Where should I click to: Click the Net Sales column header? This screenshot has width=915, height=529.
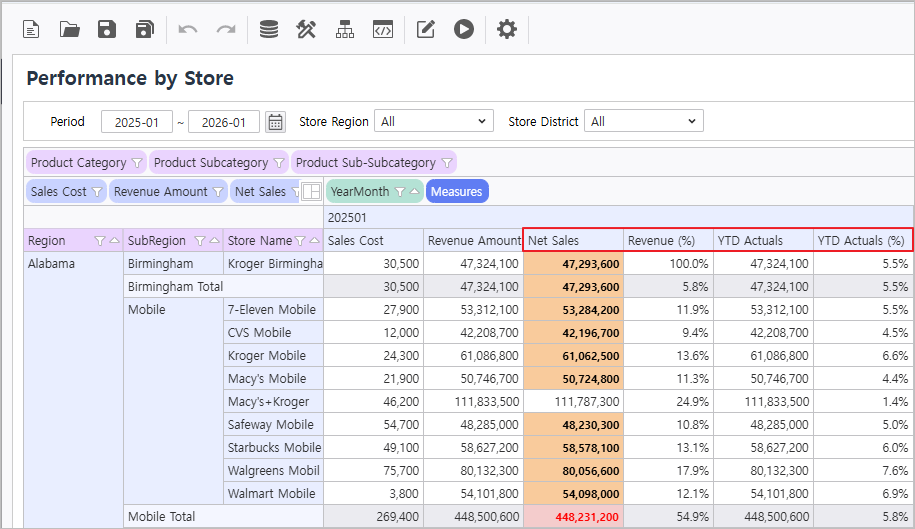tap(572, 241)
